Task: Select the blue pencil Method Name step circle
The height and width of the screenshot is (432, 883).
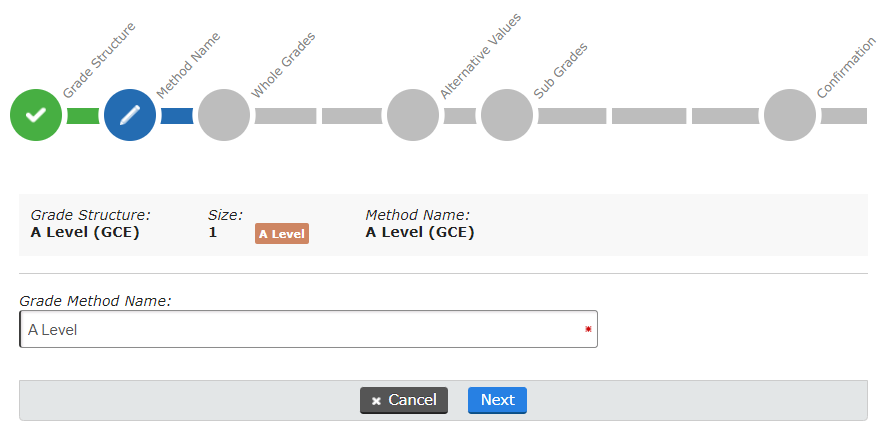Action: coord(130,115)
